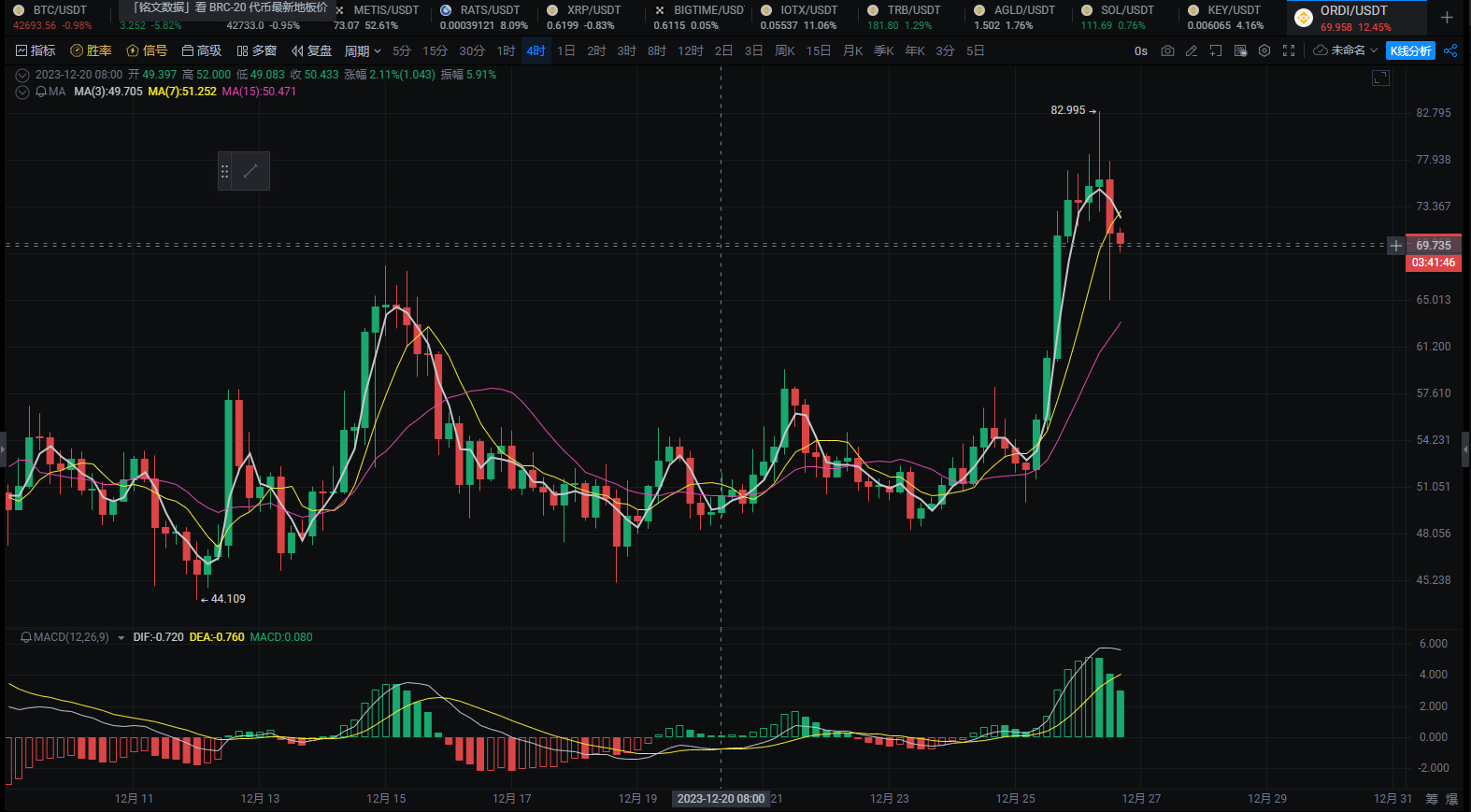Select the 12时 timeframe

691,50
